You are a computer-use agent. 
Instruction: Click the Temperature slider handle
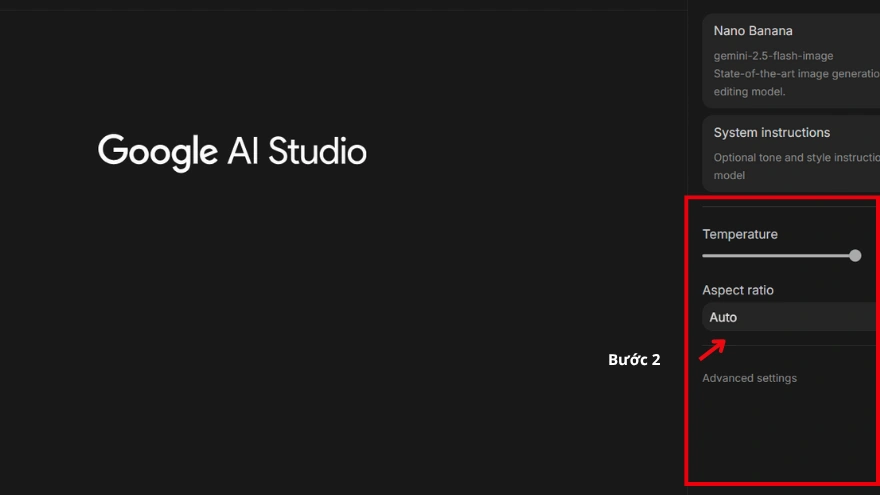[x=855, y=256]
